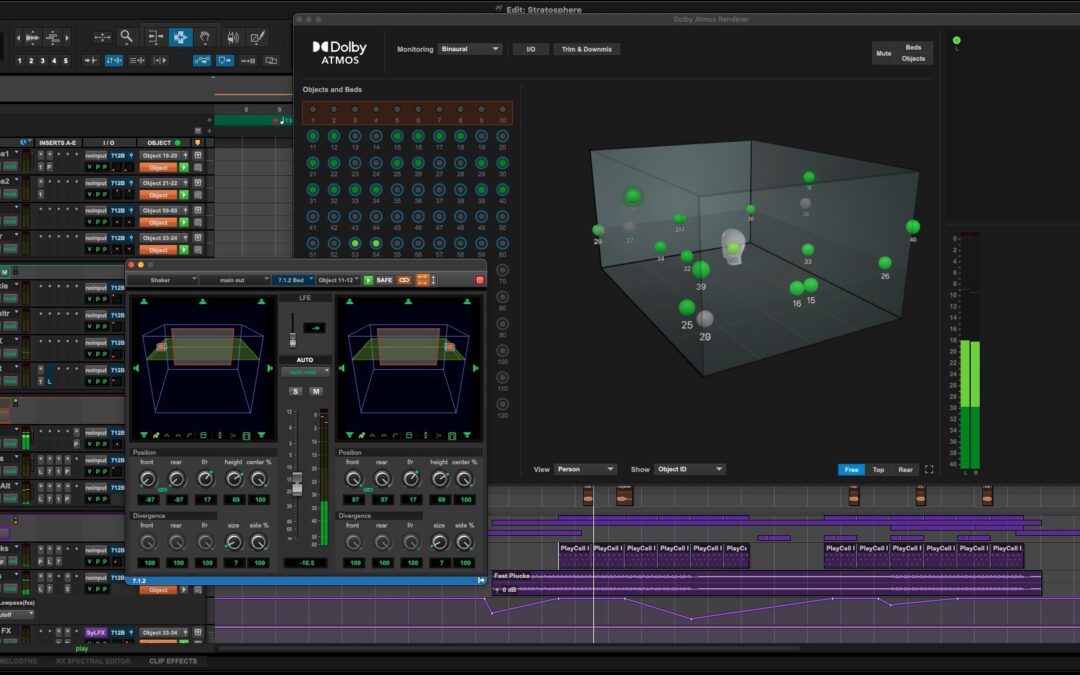This screenshot has width=1080, height=675.
Task: Switch 3D room view to Top
Action: coord(878,470)
